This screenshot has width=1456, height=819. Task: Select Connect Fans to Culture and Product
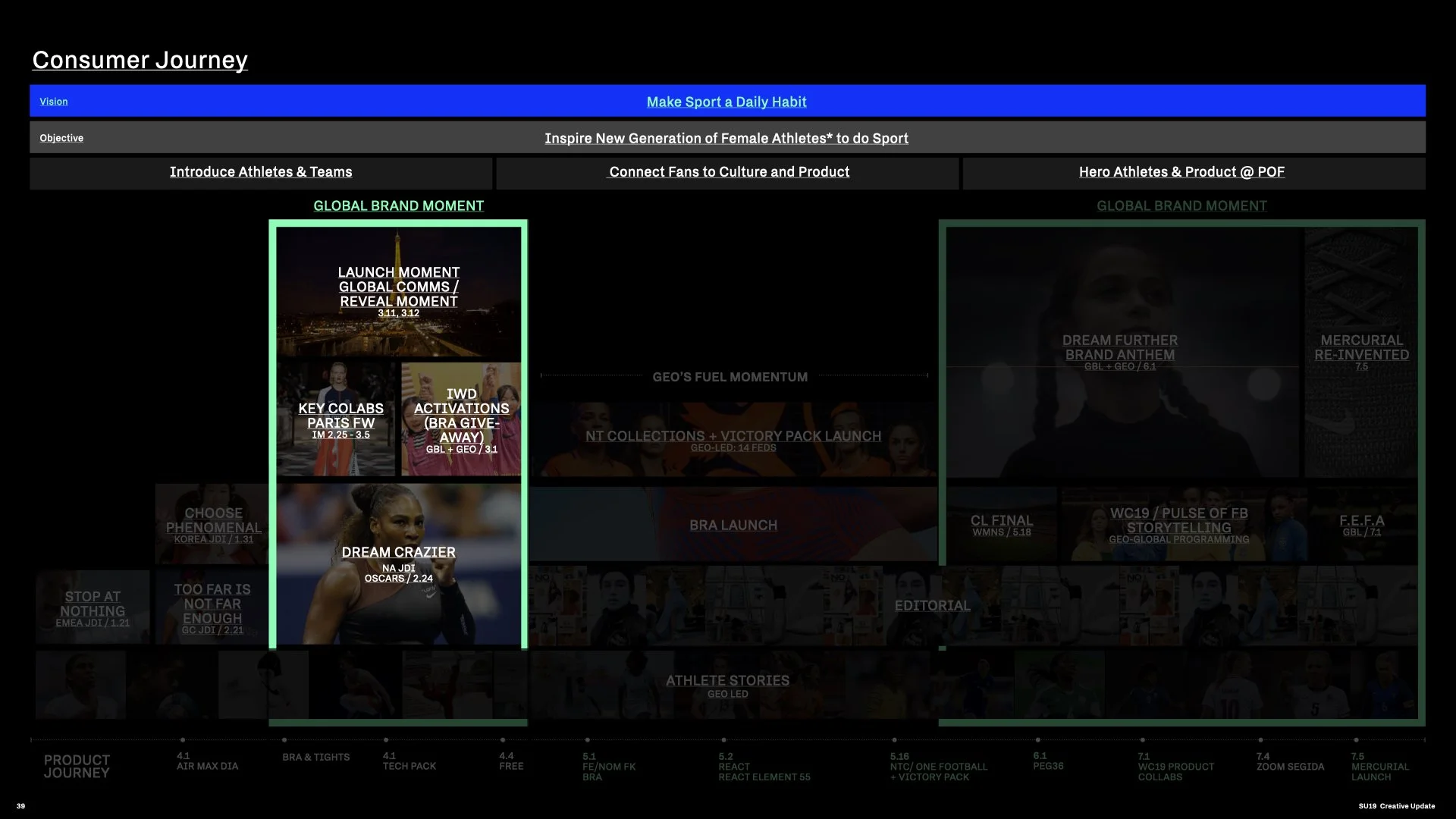tap(729, 172)
